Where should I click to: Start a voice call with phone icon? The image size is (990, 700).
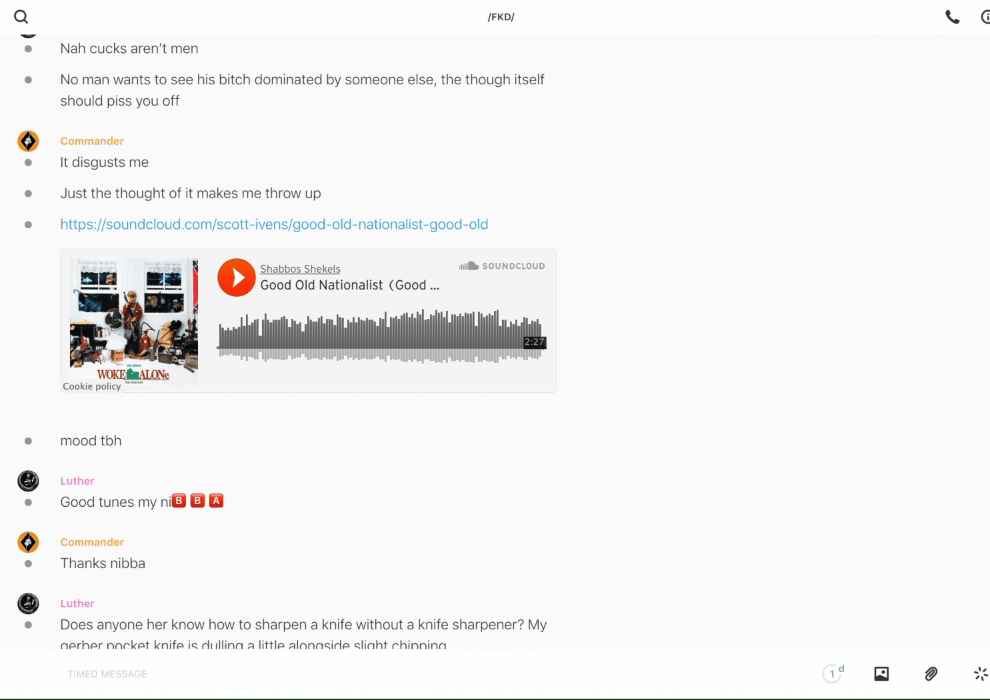point(952,17)
